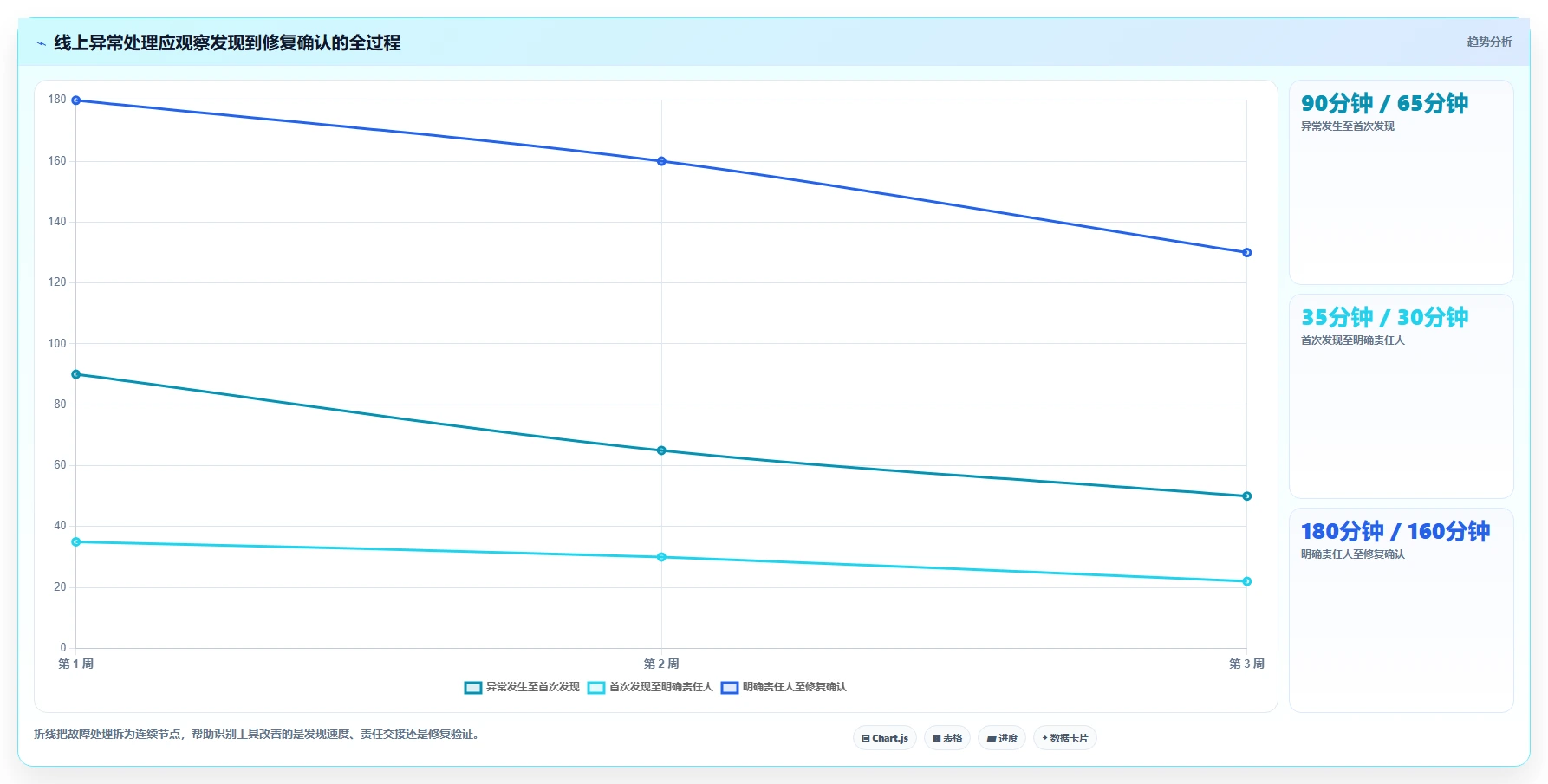Click the teal week-3 data point at 50
The width and height of the screenshot is (1548, 784).
coord(1246,496)
